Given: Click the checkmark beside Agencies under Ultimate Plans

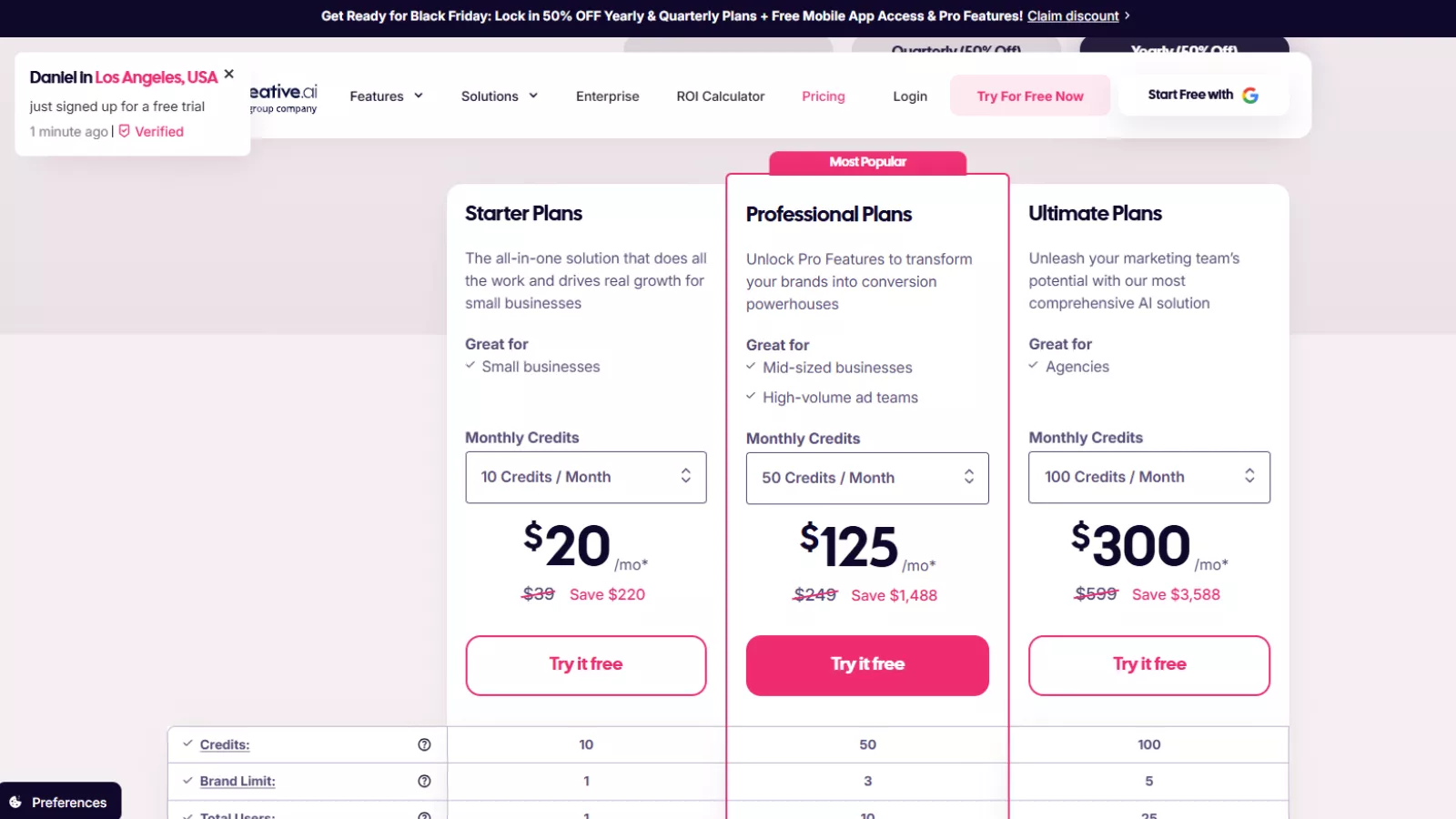Looking at the screenshot, I should (x=1033, y=366).
